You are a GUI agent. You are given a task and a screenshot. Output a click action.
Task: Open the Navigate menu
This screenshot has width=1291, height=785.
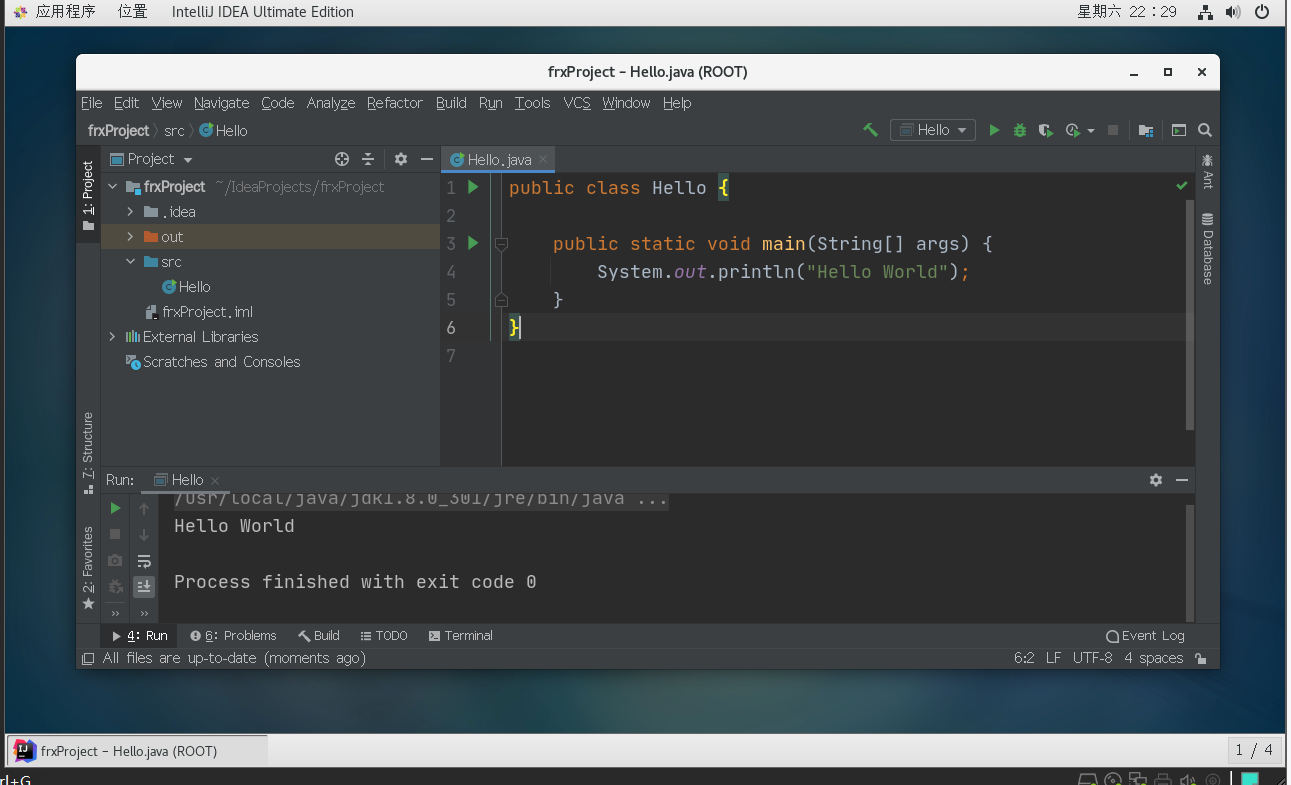click(222, 103)
